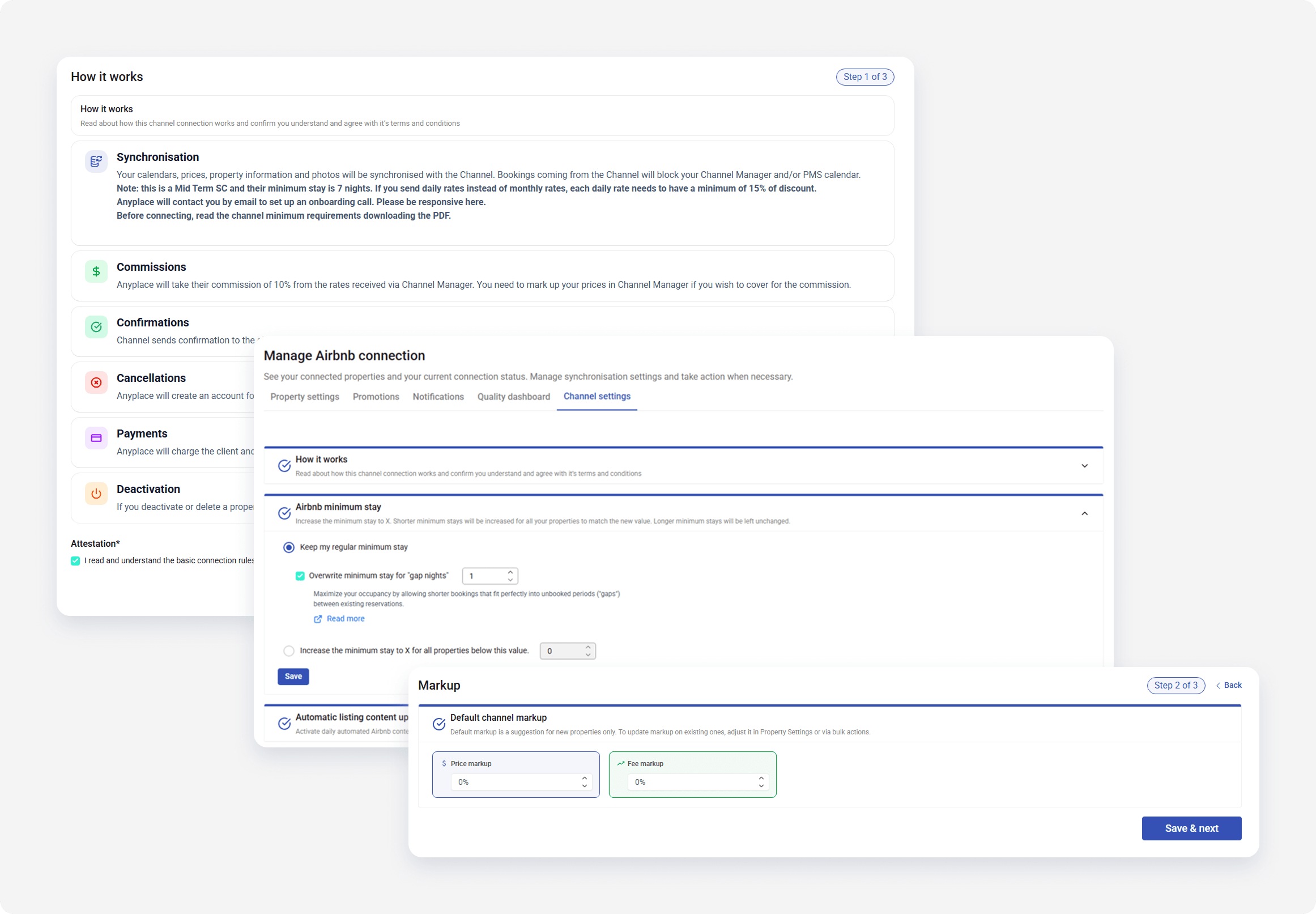This screenshot has height=914, width=1316.
Task: Click the trend arrow icon in Fee markup
Action: (620, 763)
